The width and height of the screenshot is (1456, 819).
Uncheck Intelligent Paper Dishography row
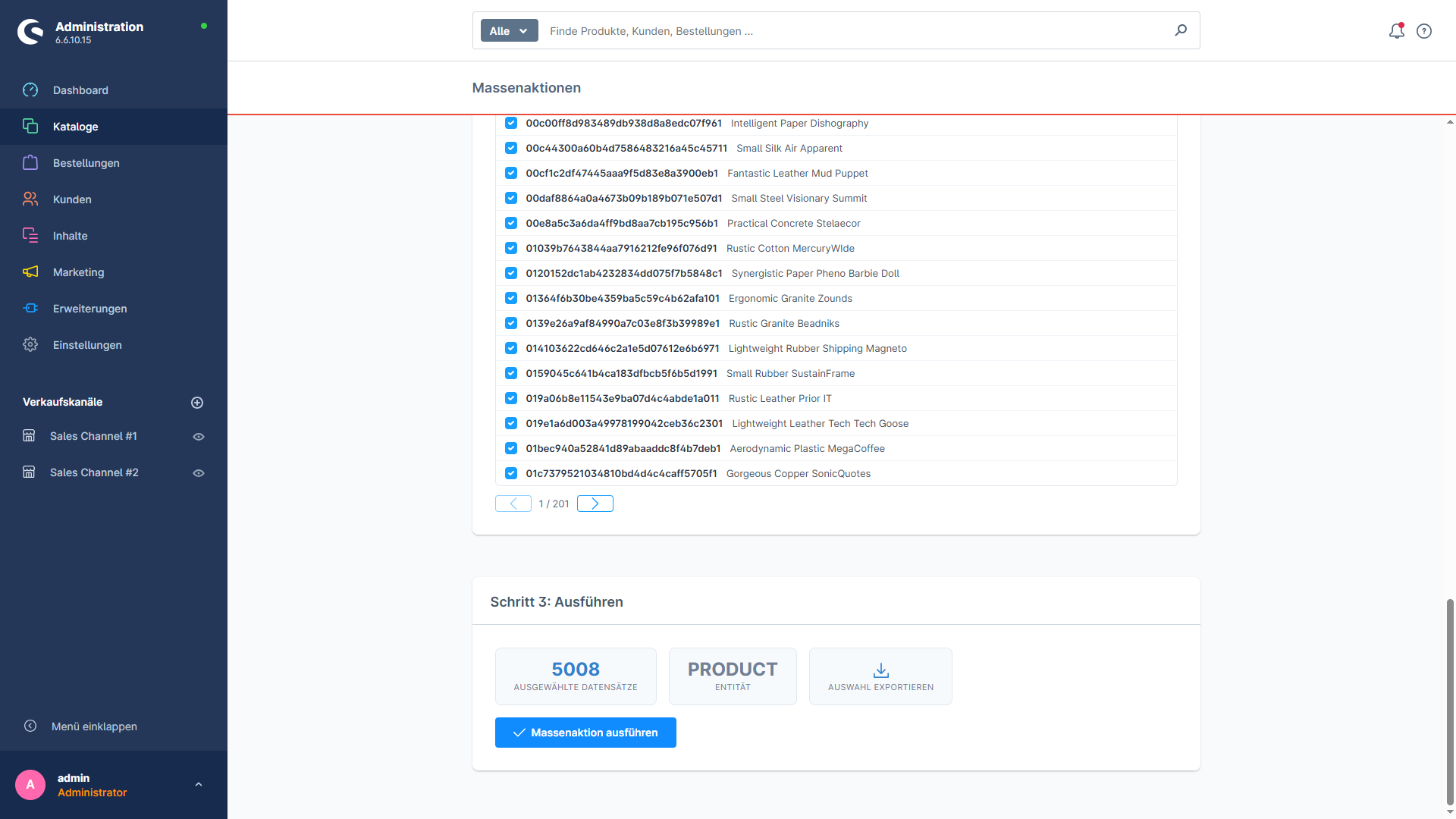pos(511,123)
